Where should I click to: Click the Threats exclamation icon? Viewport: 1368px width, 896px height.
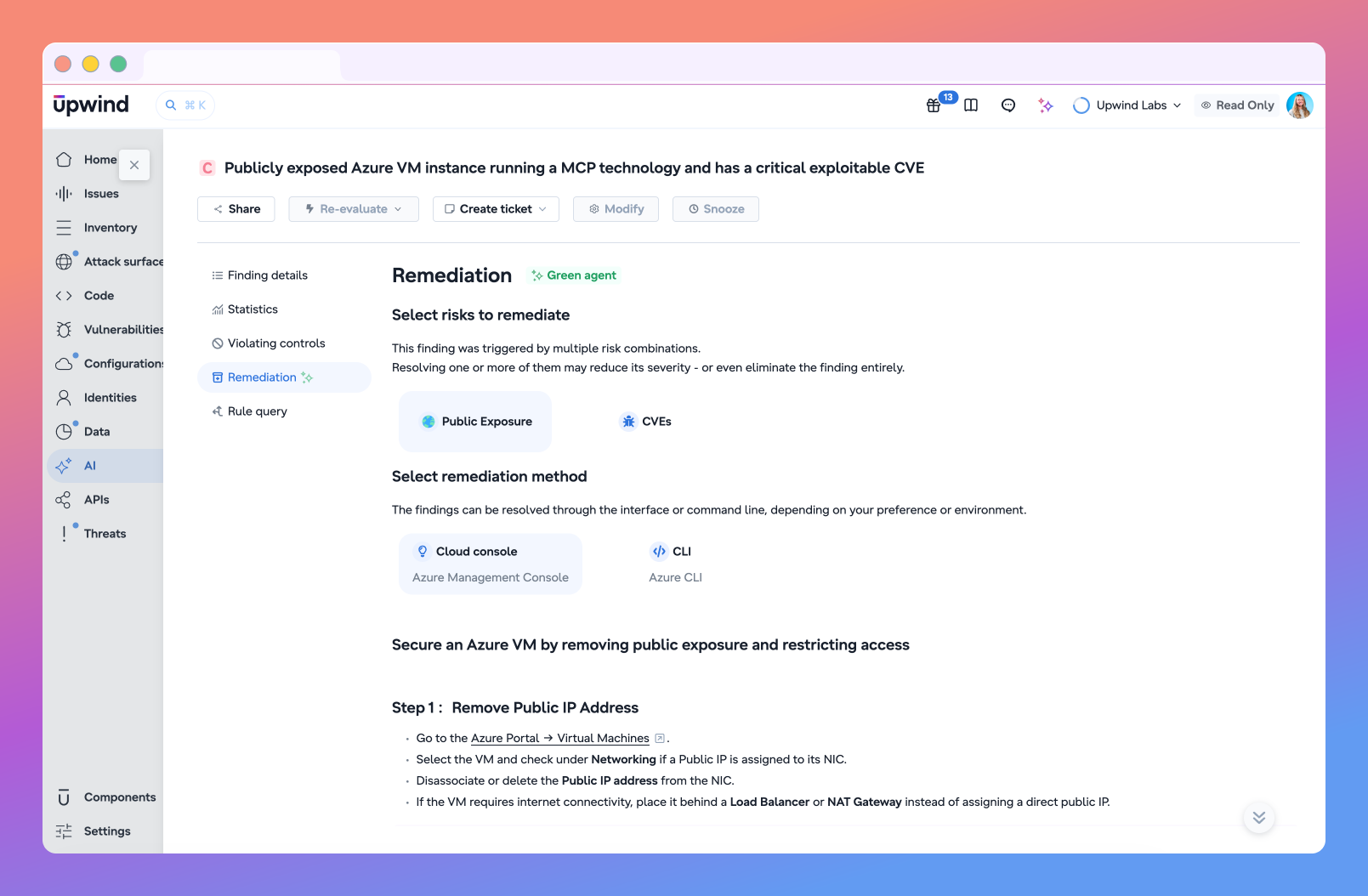tap(64, 534)
